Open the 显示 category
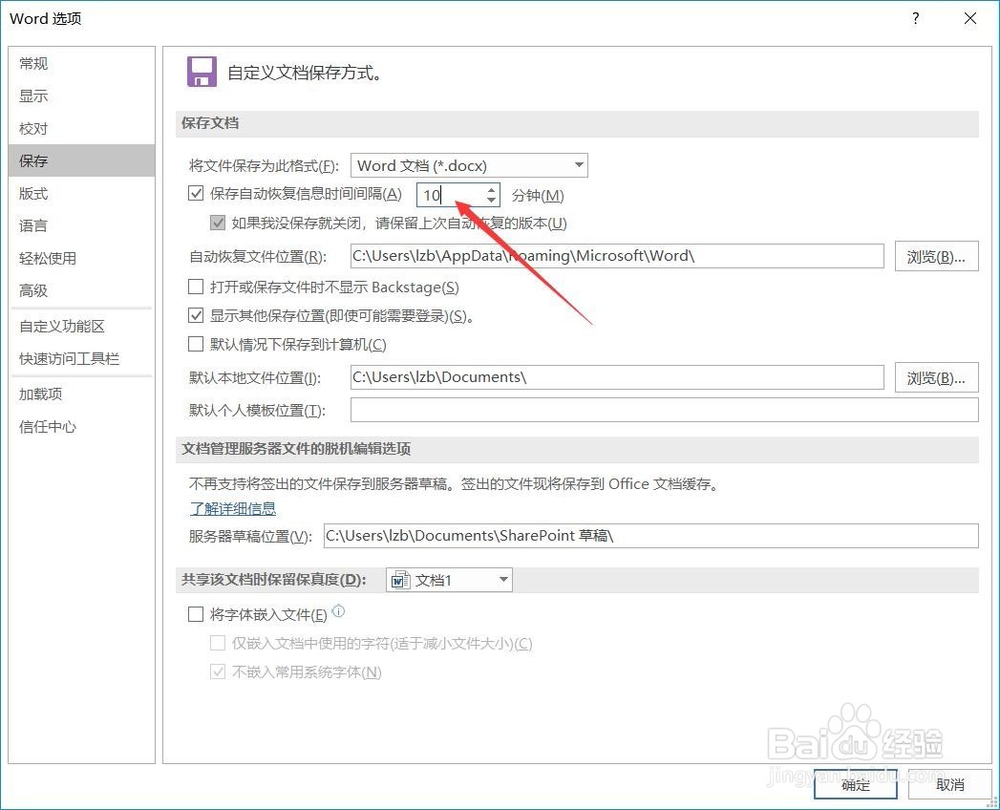 pos(82,96)
